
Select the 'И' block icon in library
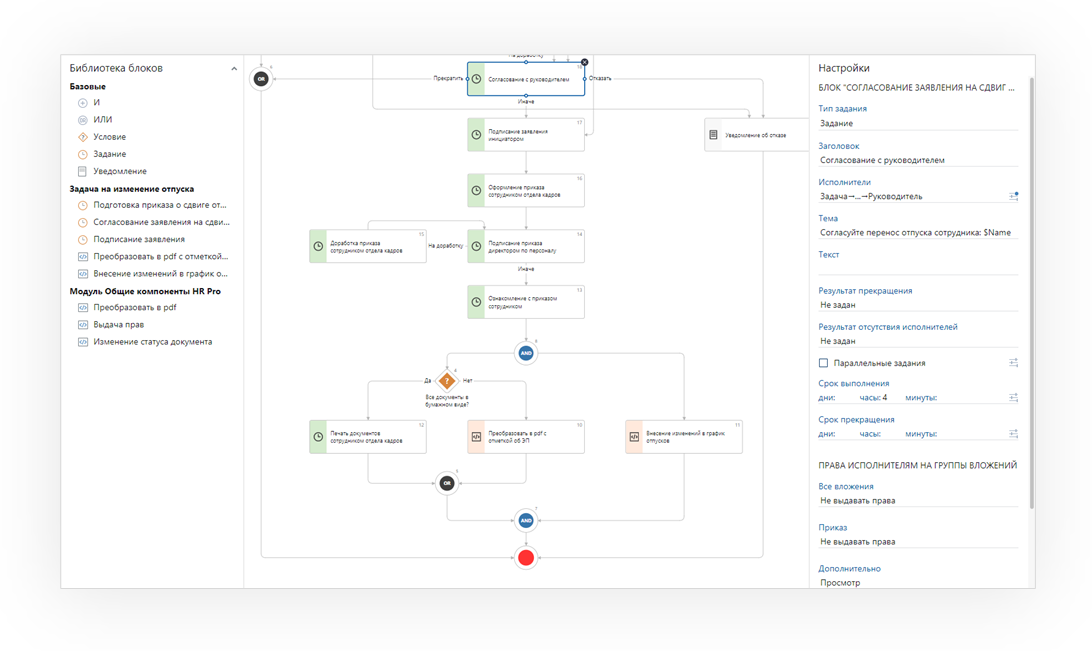[83, 103]
